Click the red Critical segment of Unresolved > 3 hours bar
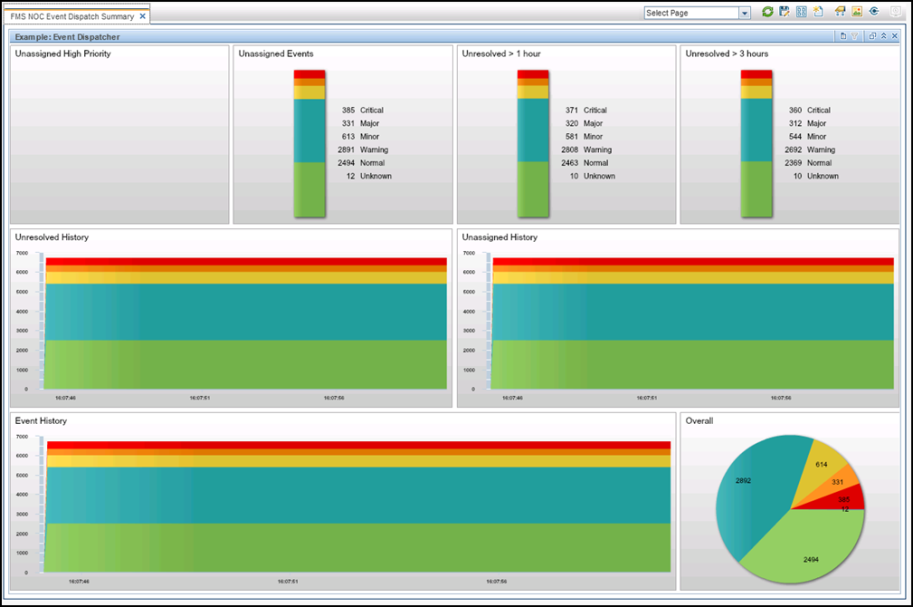Screen dimensions: 913x607 coord(756,74)
